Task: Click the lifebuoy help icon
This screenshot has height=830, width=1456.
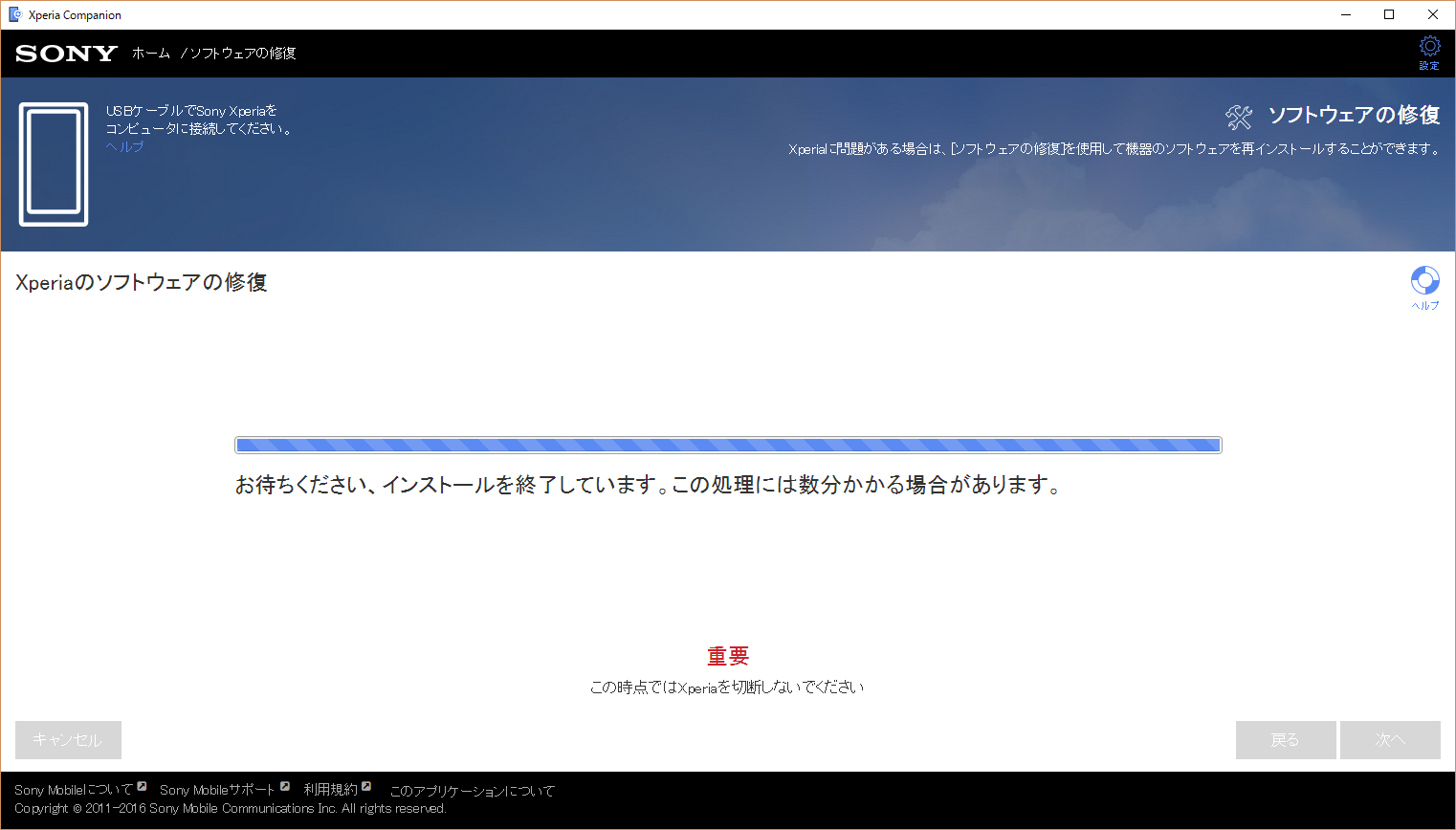Action: coord(1424,281)
